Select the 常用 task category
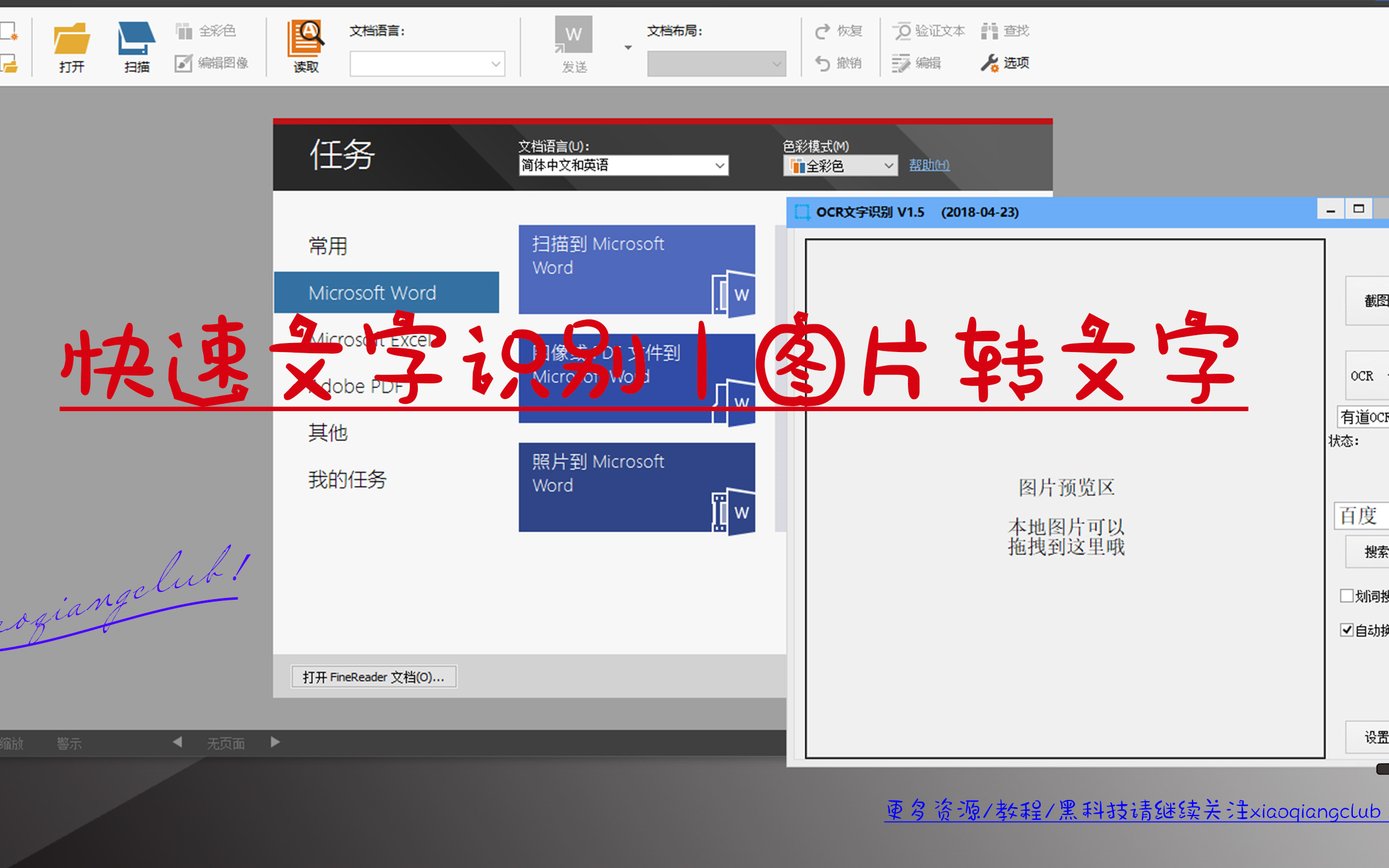Viewport: 1389px width, 868px height. (328, 246)
